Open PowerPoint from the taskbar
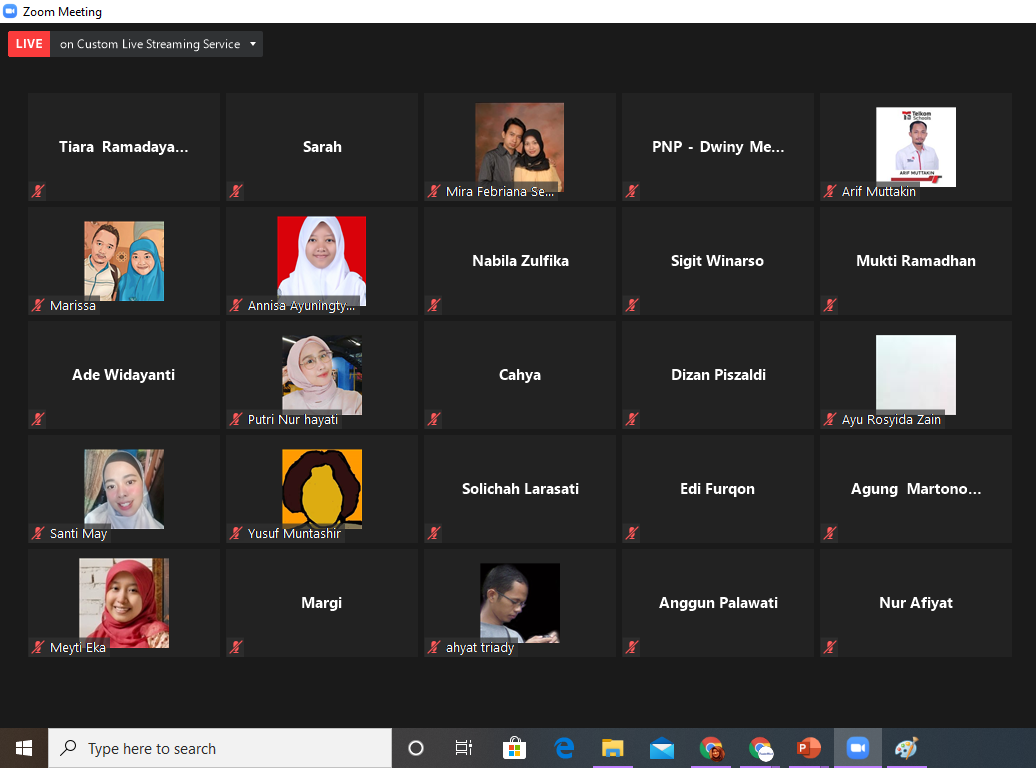This screenshot has width=1036, height=768. [x=808, y=748]
